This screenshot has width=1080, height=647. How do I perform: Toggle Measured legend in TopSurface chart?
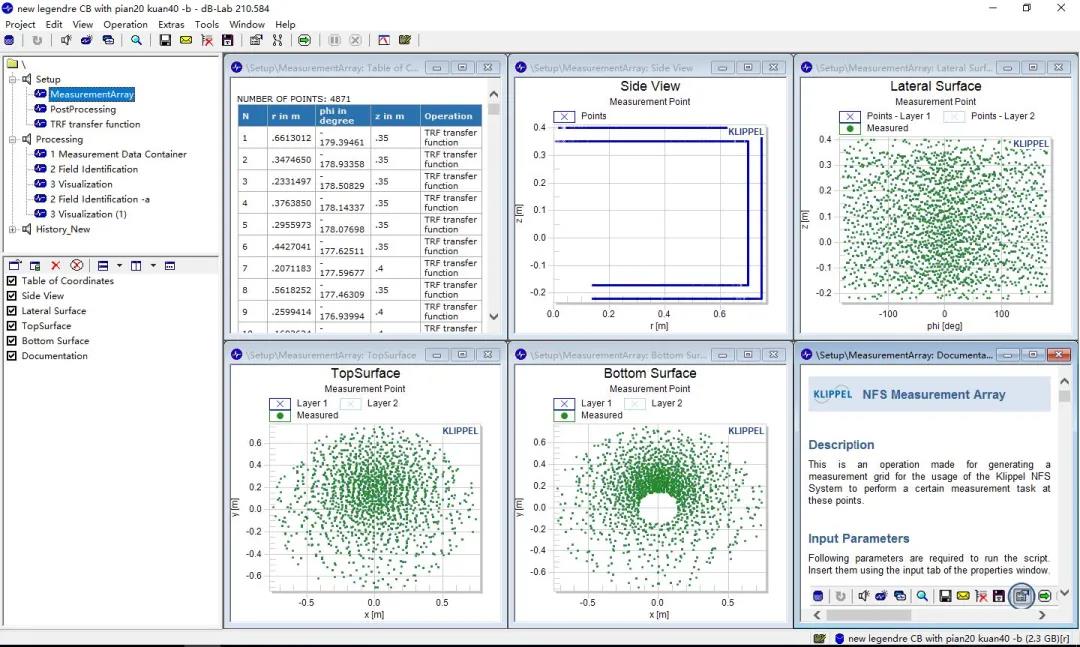pos(280,415)
